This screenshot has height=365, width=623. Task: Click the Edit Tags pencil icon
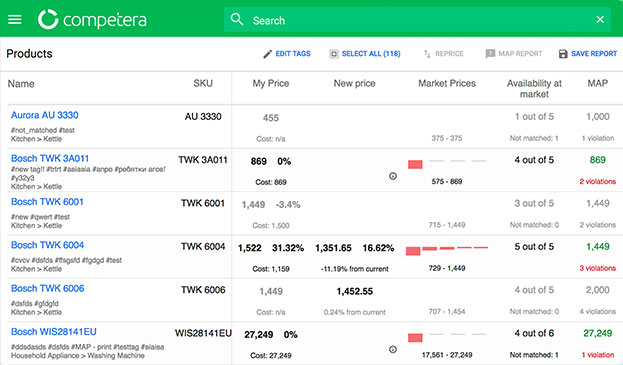(x=267, y=54)
